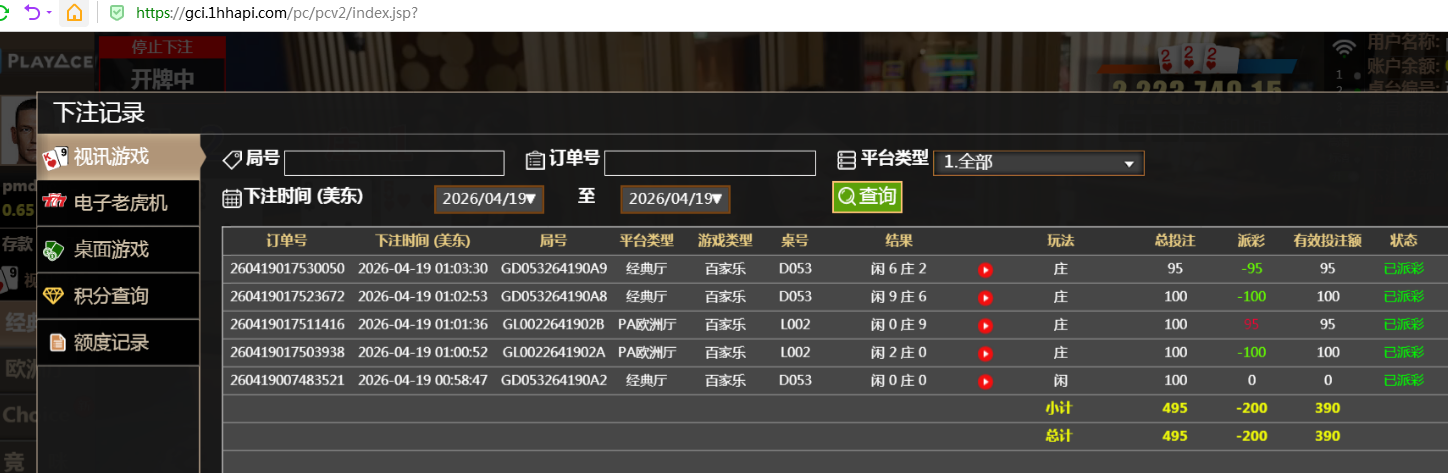
Task: Open the start date picker 2026/04/19
Action: point(489,199)
